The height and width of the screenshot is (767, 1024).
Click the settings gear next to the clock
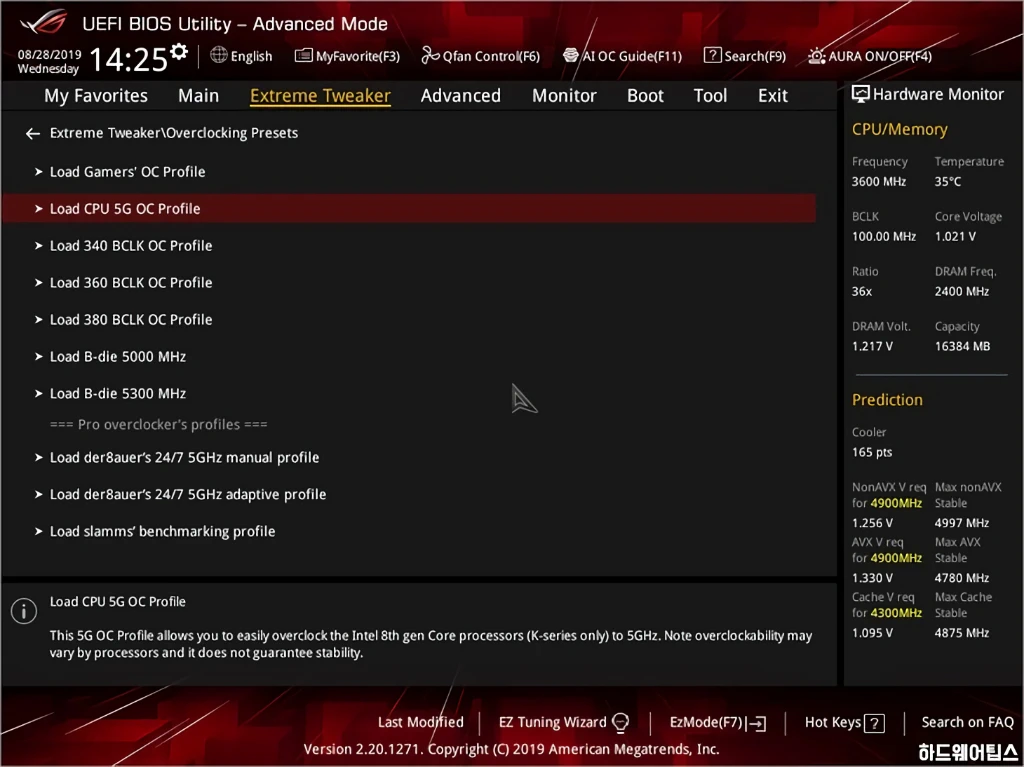pos(178,51)
